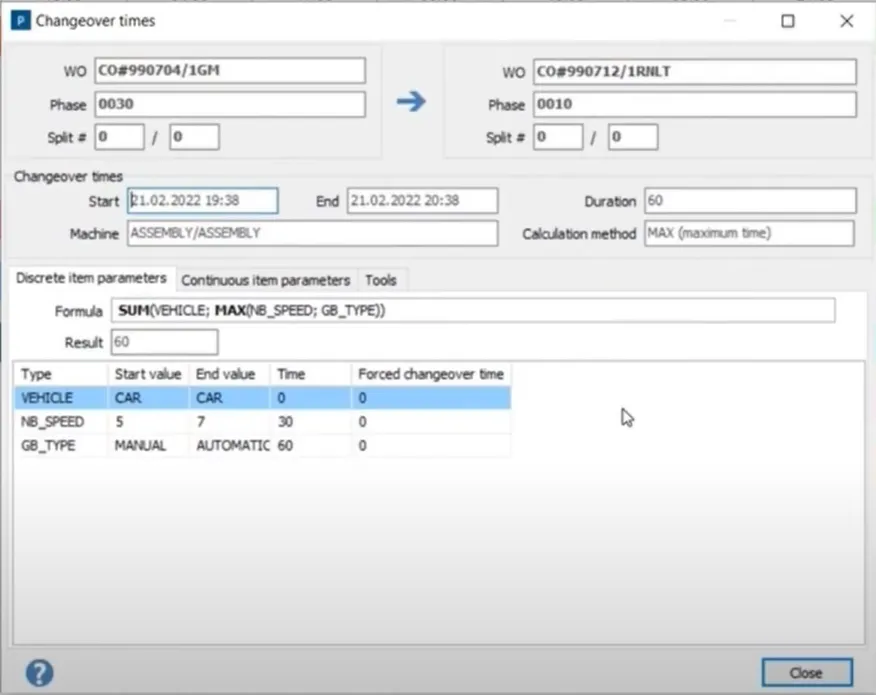The width and height of the screenshot is (876, 695).
Task: Switch to Continuous item parameters tab
Action: [x=266, y=280]
